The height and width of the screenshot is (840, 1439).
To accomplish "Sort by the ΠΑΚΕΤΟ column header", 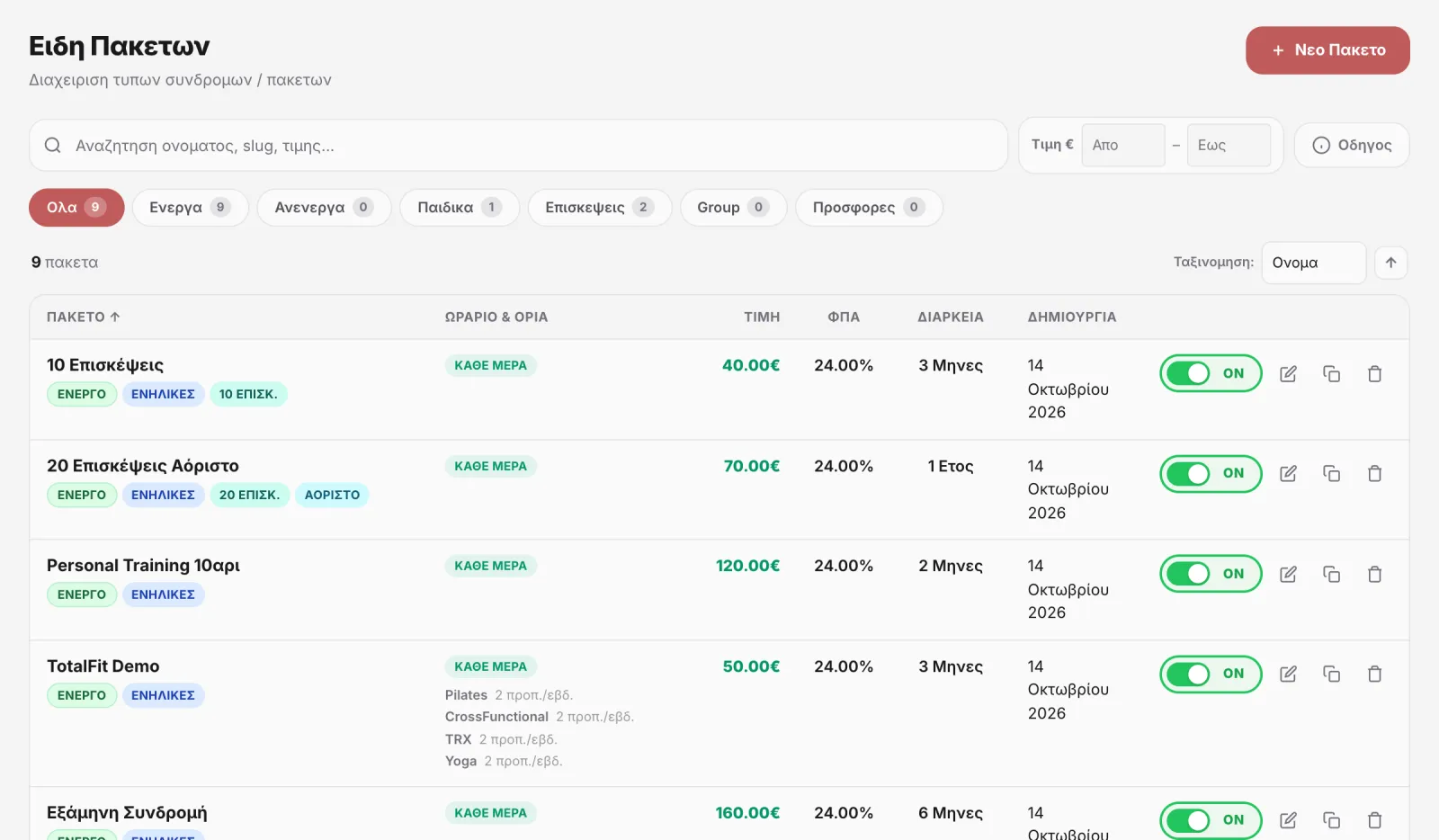I will click(x=83, y=317).
